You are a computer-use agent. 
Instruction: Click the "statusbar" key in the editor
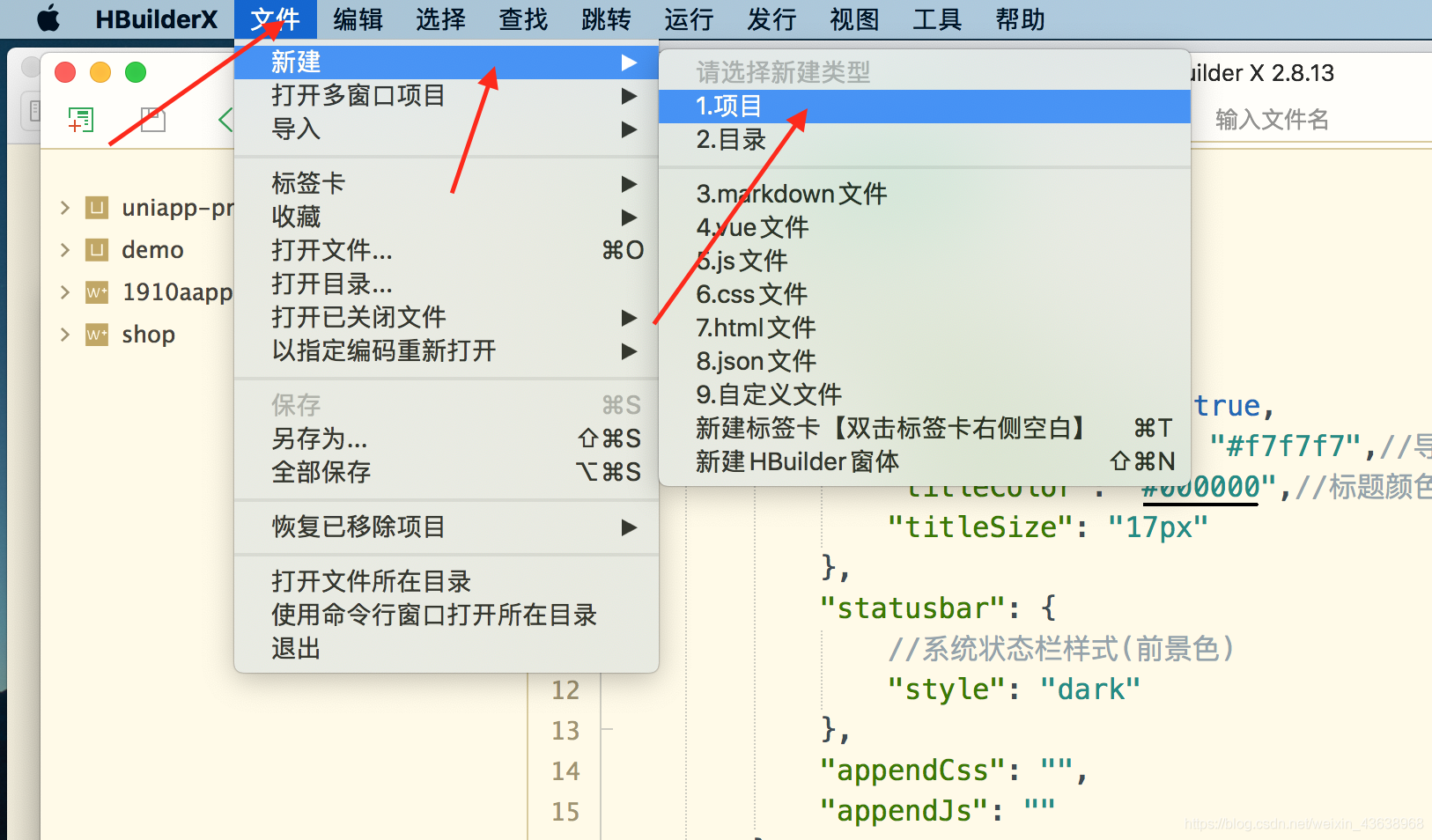(912, 608)
